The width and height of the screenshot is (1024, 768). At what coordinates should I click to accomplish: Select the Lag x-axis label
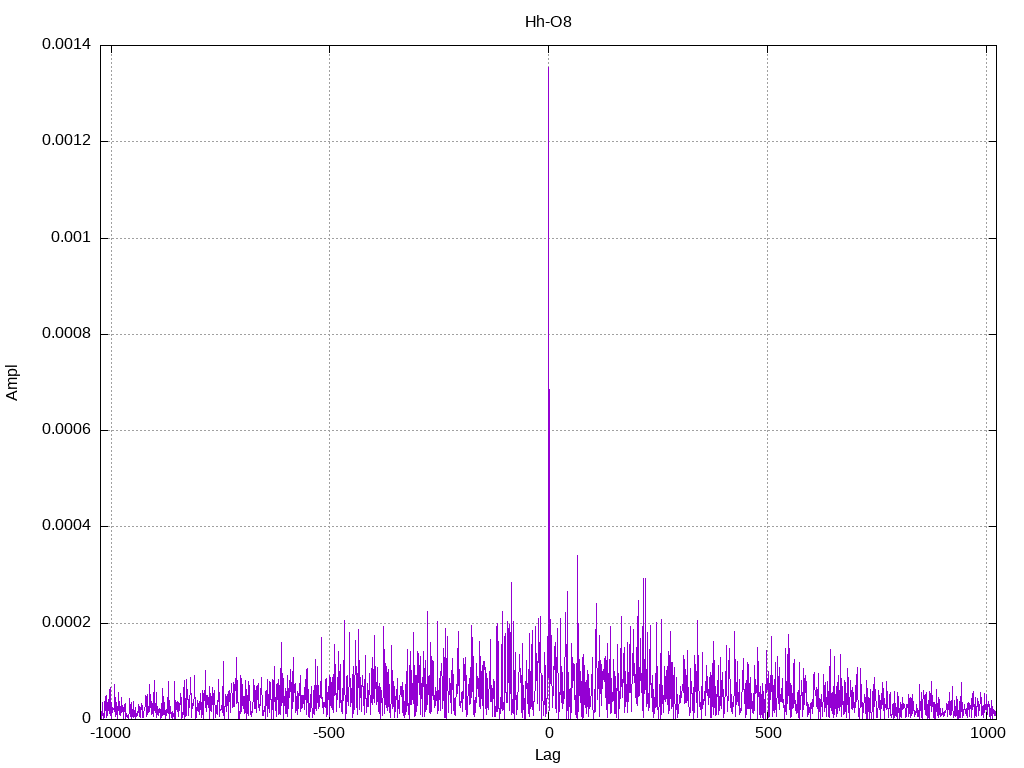pos(548,755)
